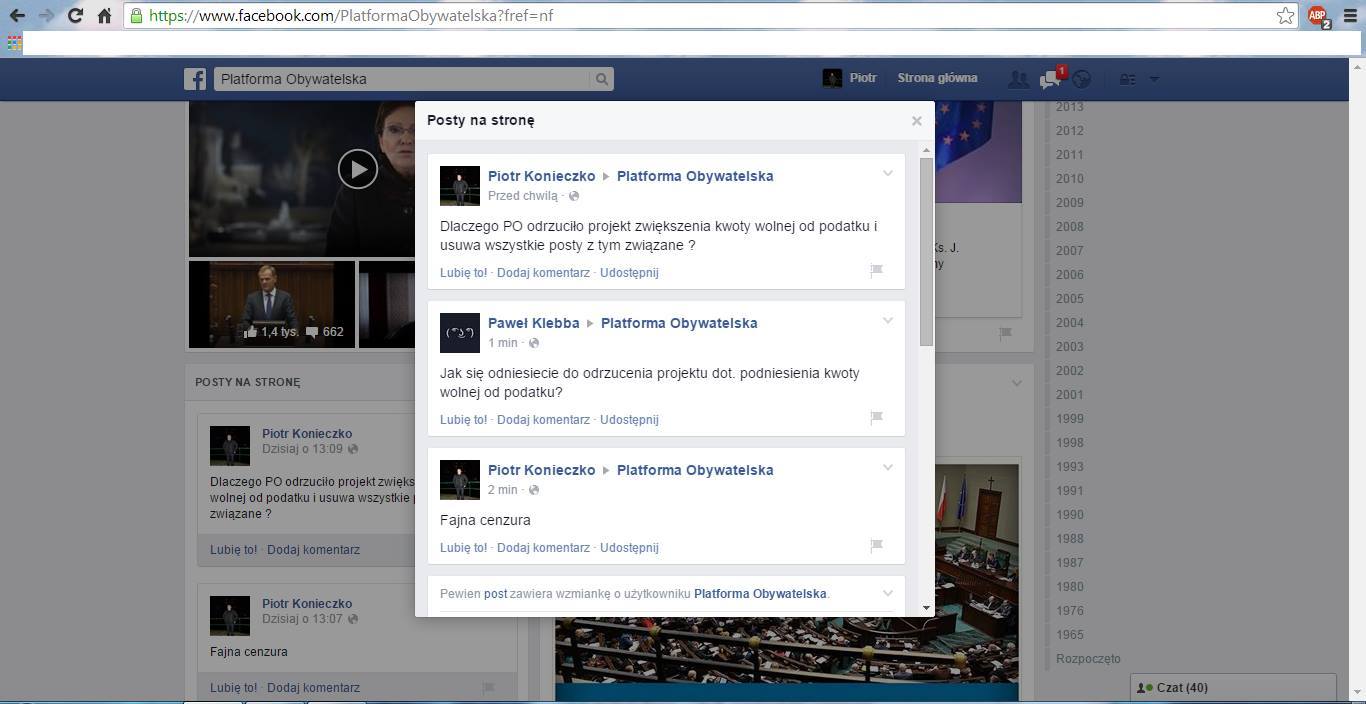
Task: Select year 2010 in the timeline
Action: click(x=1069, y=179)
